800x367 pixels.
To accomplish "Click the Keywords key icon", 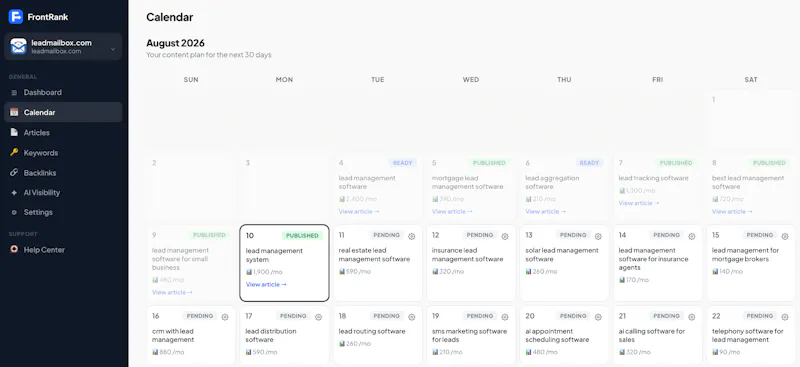I will coord(14,153).
